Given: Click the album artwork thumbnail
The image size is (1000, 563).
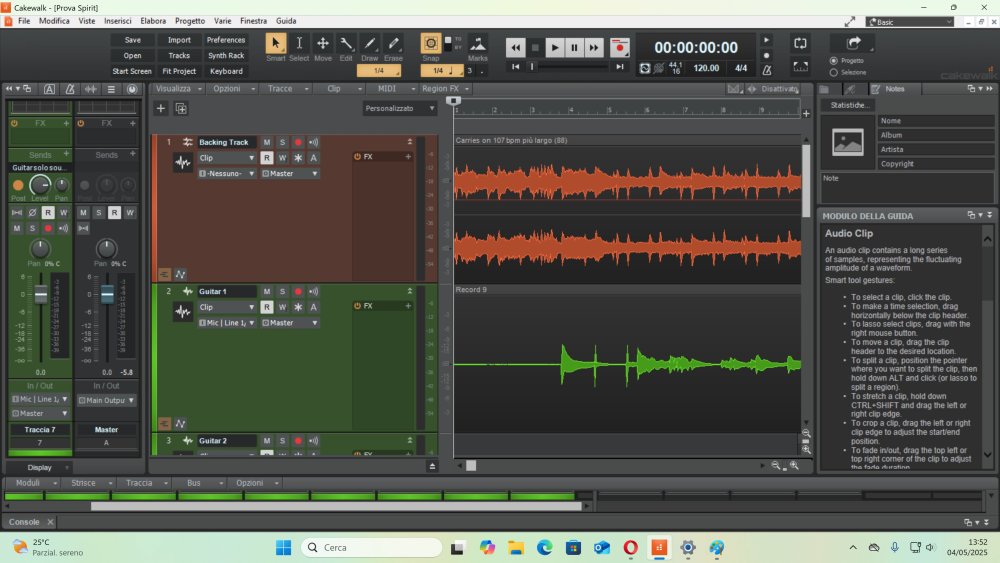Looking at the screenshot, I should click(848, 142).
